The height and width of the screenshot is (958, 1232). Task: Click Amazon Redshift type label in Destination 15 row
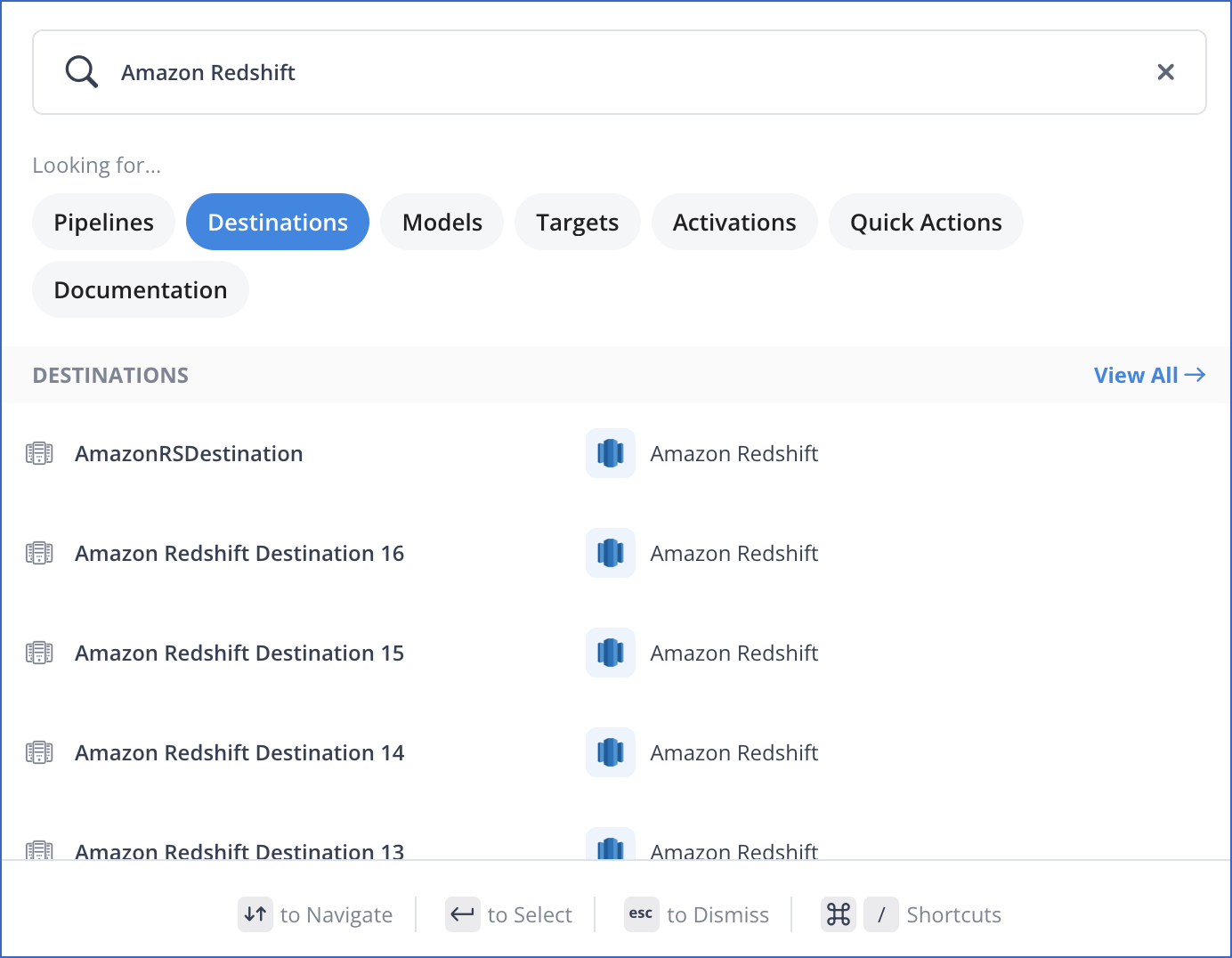(x=734, y=653)
